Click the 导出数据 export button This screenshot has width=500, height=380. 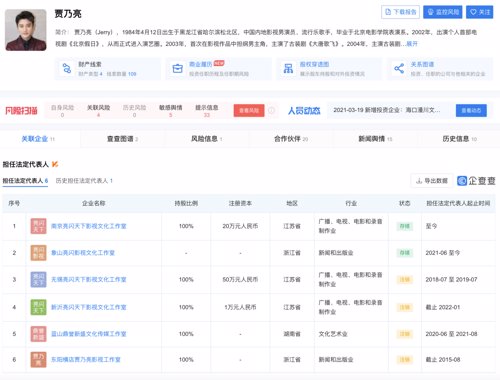[432, 181]
